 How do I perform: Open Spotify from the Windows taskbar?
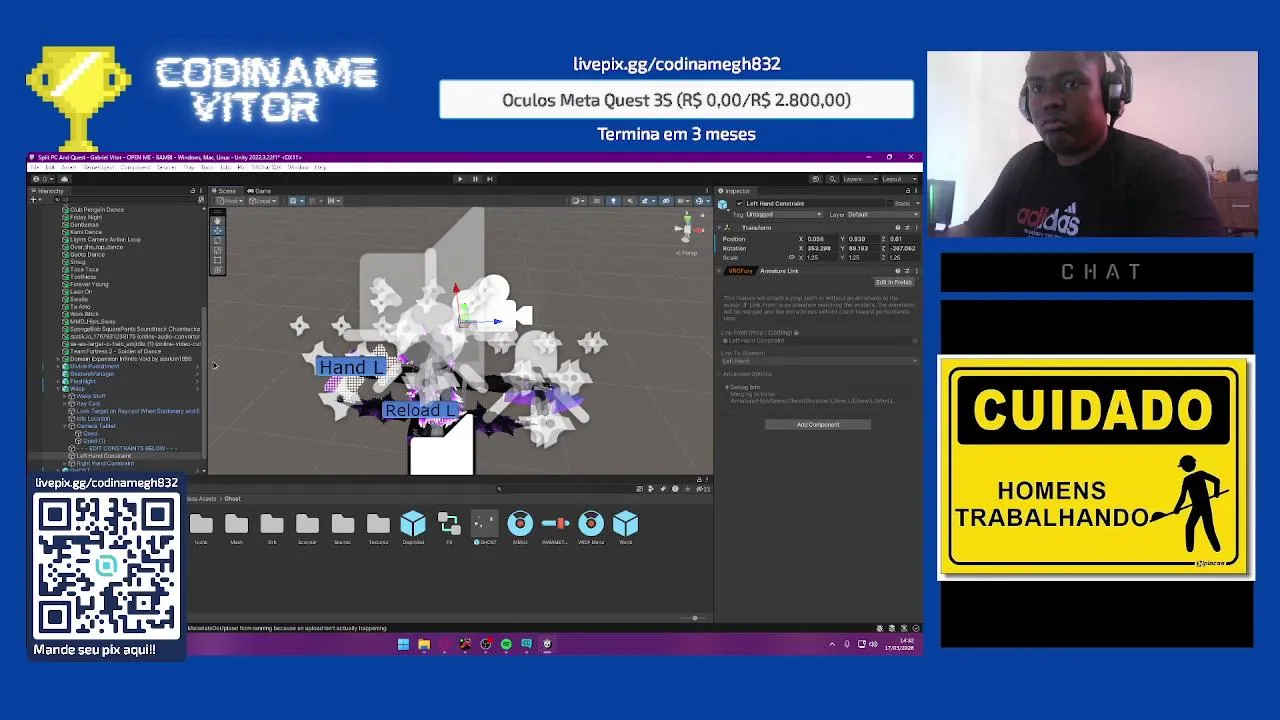click(x=506, y=644)
